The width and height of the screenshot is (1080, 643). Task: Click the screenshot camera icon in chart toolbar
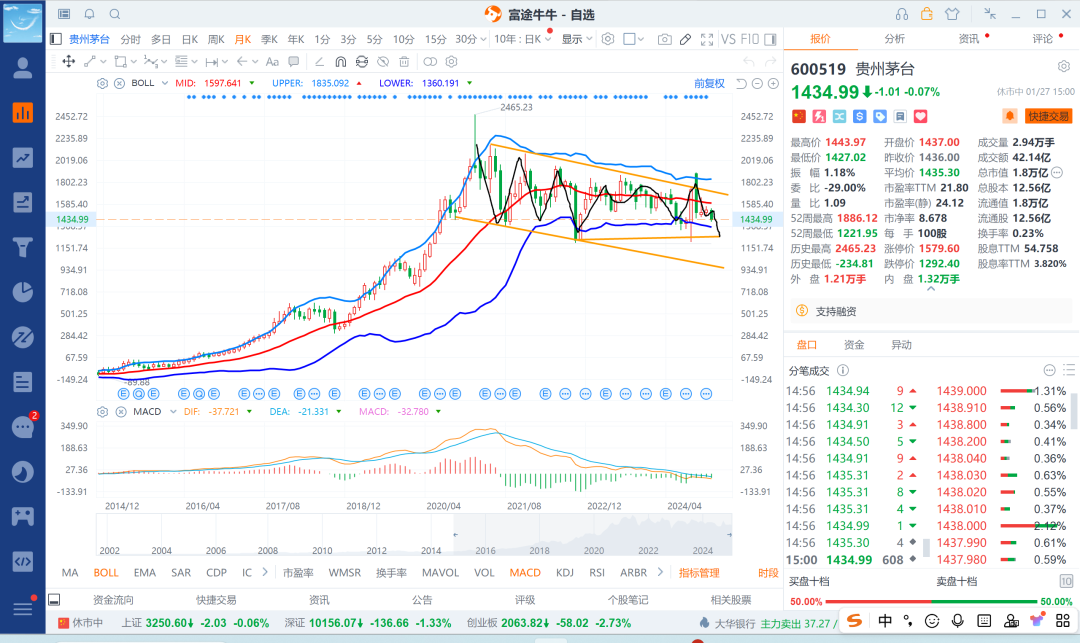[664, 39]
